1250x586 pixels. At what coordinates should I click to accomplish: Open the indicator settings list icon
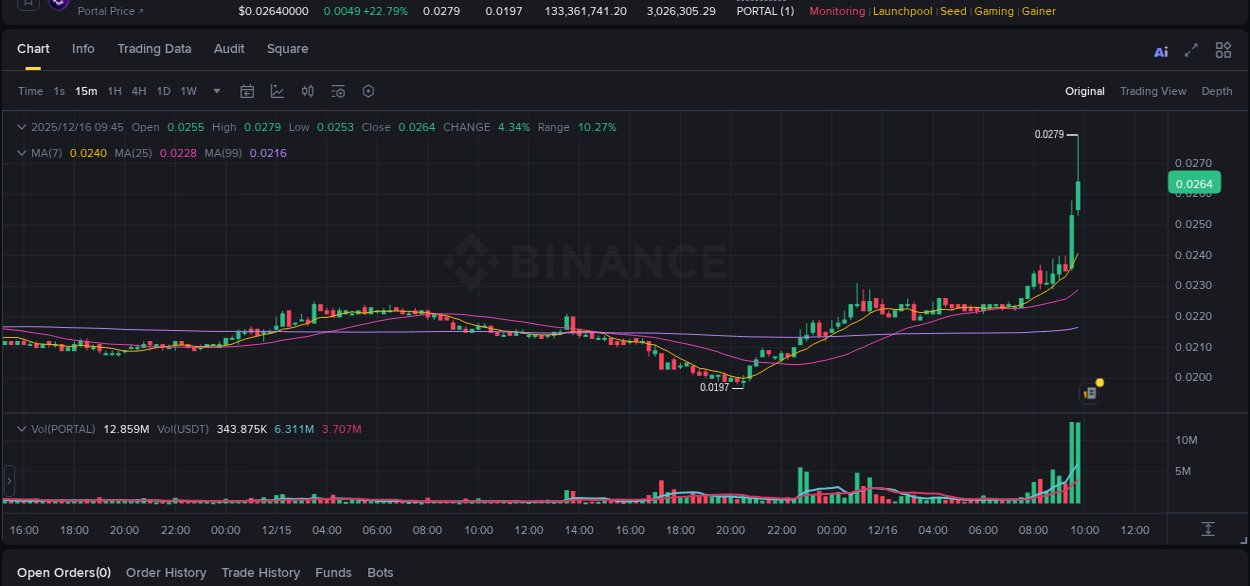click(337, 91)
